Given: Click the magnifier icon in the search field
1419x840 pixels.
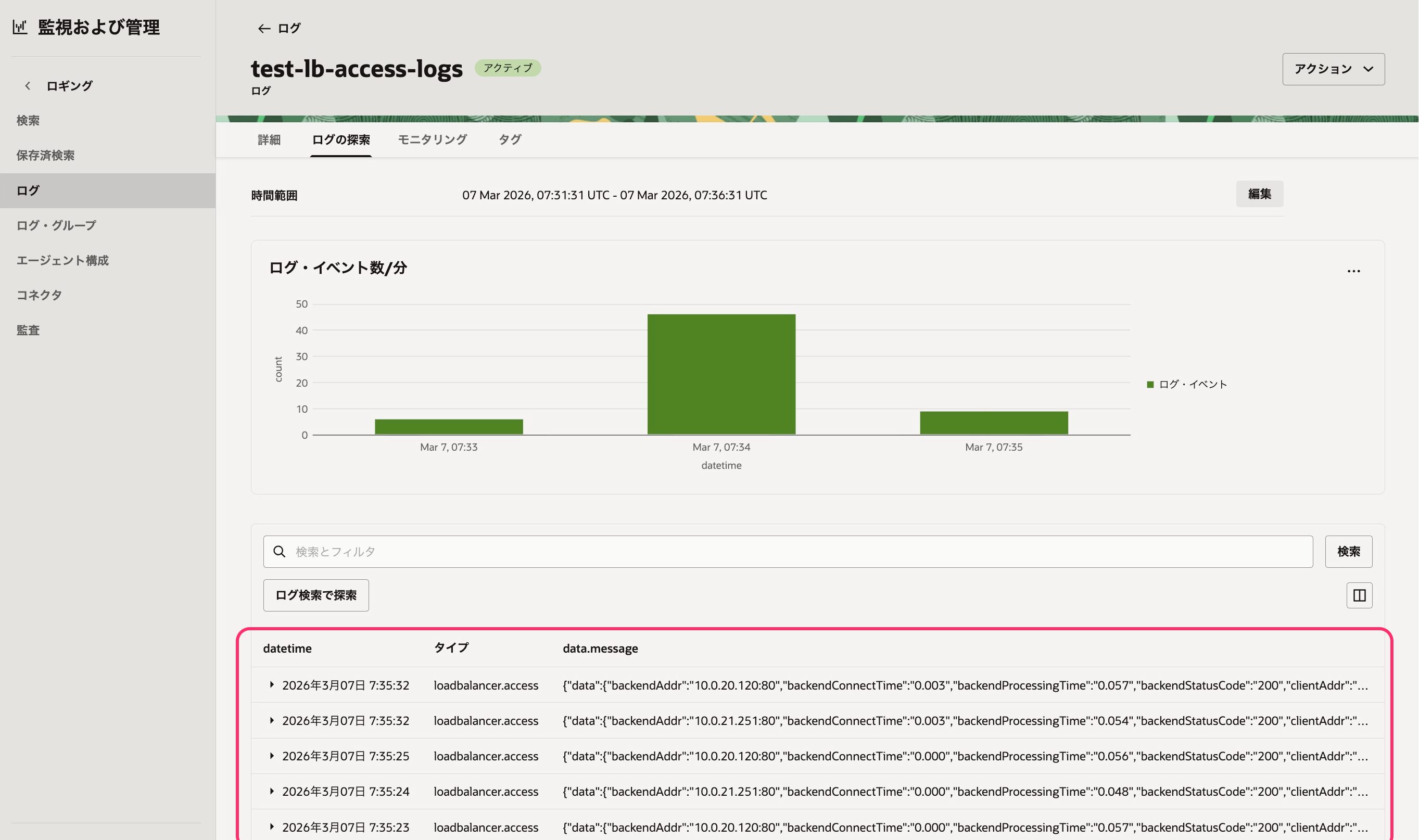Looking at the screenshot, I should pos(279,551).
